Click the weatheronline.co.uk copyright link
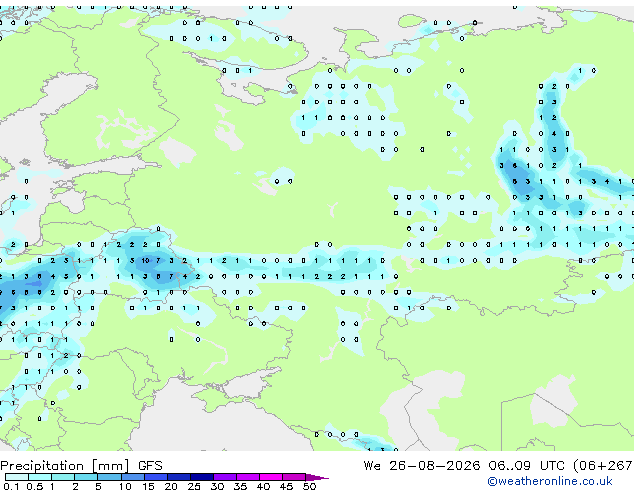The height and width of the screenshot is (490, 634). [550, 481]
